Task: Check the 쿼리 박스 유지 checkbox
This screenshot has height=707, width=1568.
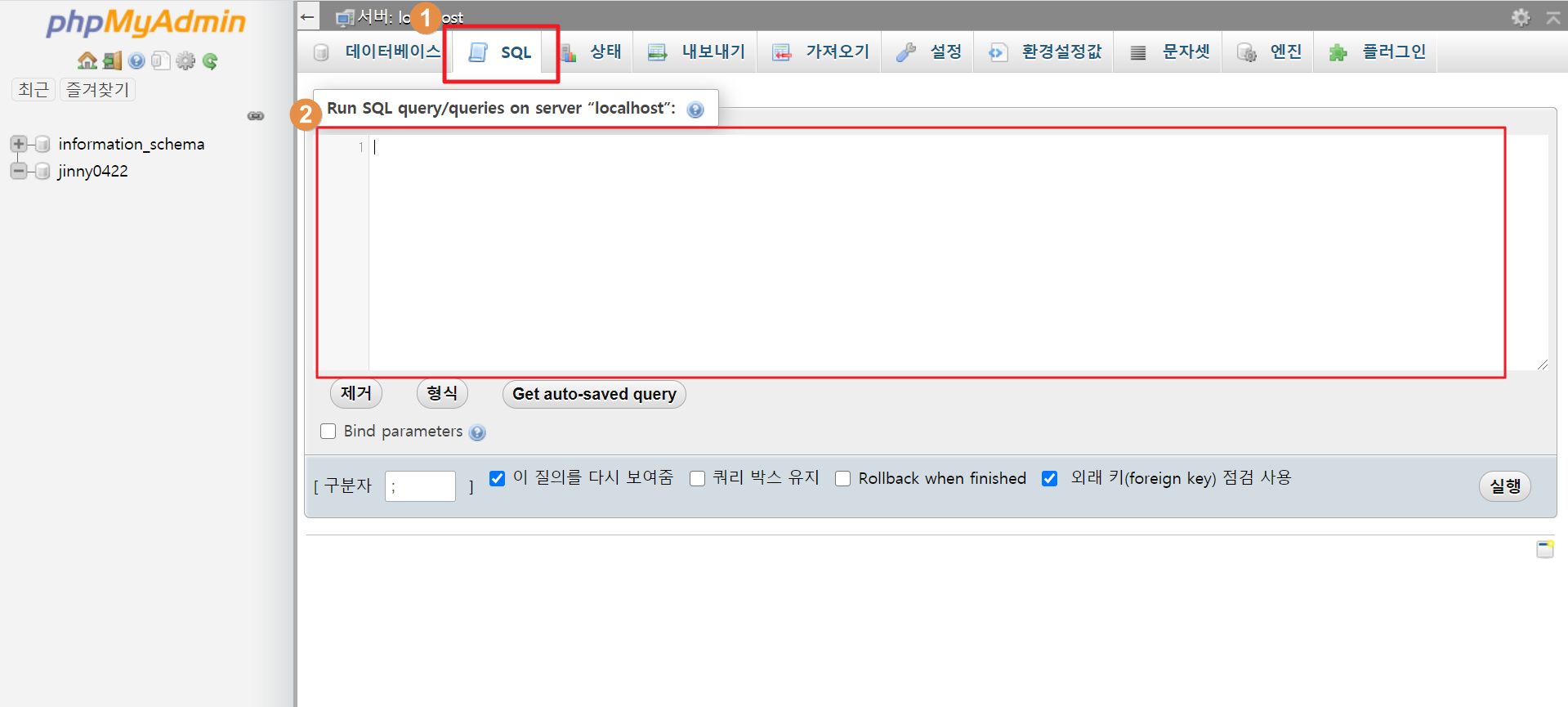Action: click(697, 478)
